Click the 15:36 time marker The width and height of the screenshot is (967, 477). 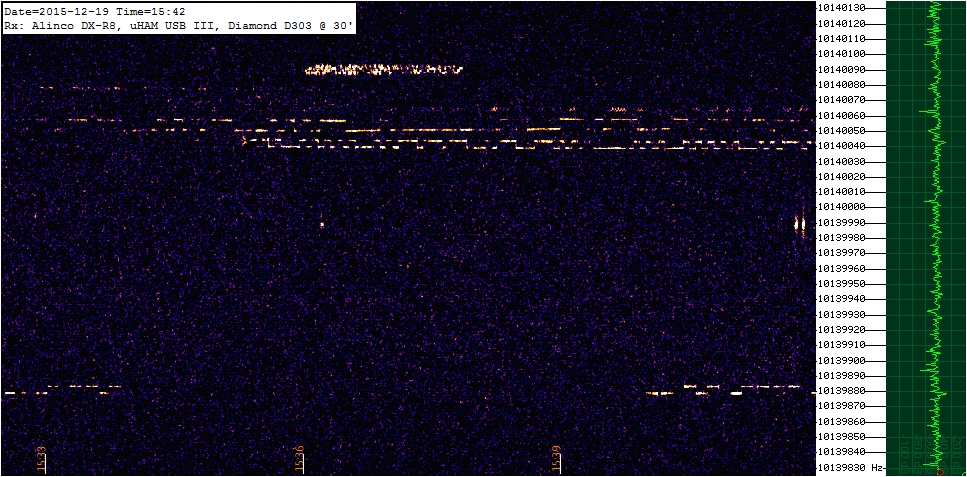[x=299, y=459]
